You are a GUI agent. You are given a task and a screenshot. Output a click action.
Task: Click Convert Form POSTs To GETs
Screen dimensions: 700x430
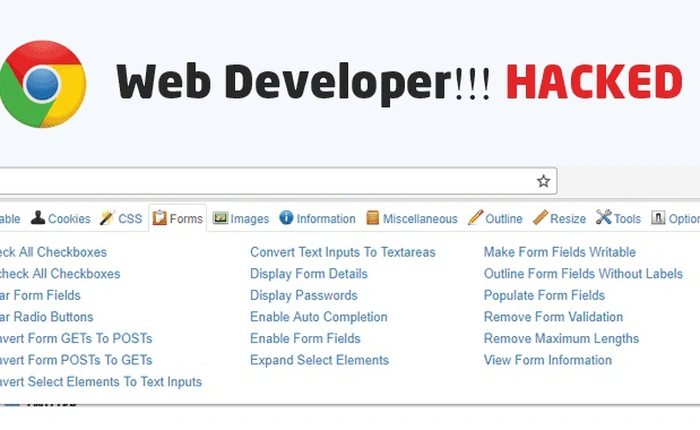coord(76,360)
